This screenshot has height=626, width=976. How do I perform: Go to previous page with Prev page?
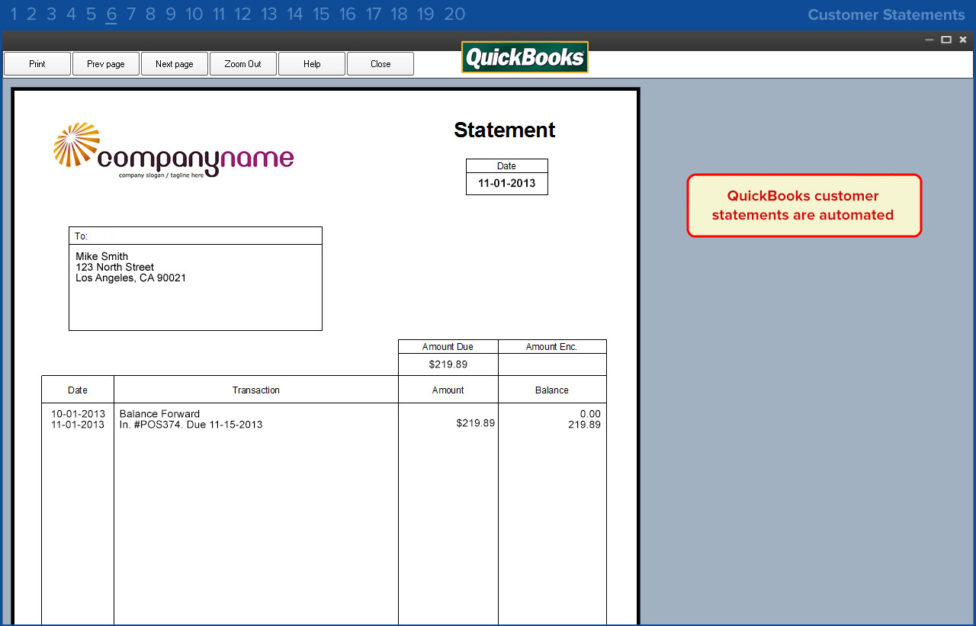[x=106, y=64]
